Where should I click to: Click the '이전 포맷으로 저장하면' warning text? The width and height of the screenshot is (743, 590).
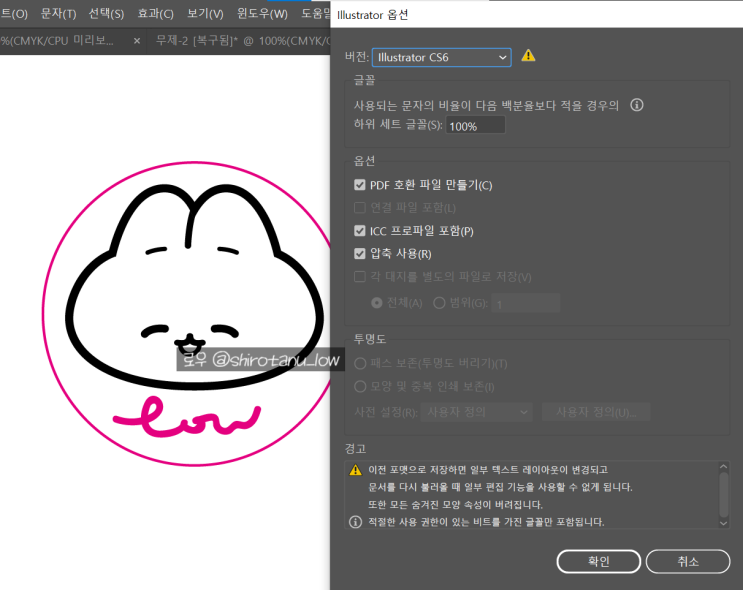(x=488, y=470)
